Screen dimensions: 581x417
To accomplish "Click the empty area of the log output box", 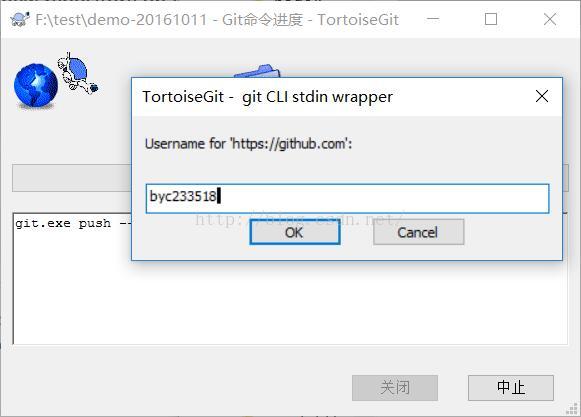I will point(290,302).
